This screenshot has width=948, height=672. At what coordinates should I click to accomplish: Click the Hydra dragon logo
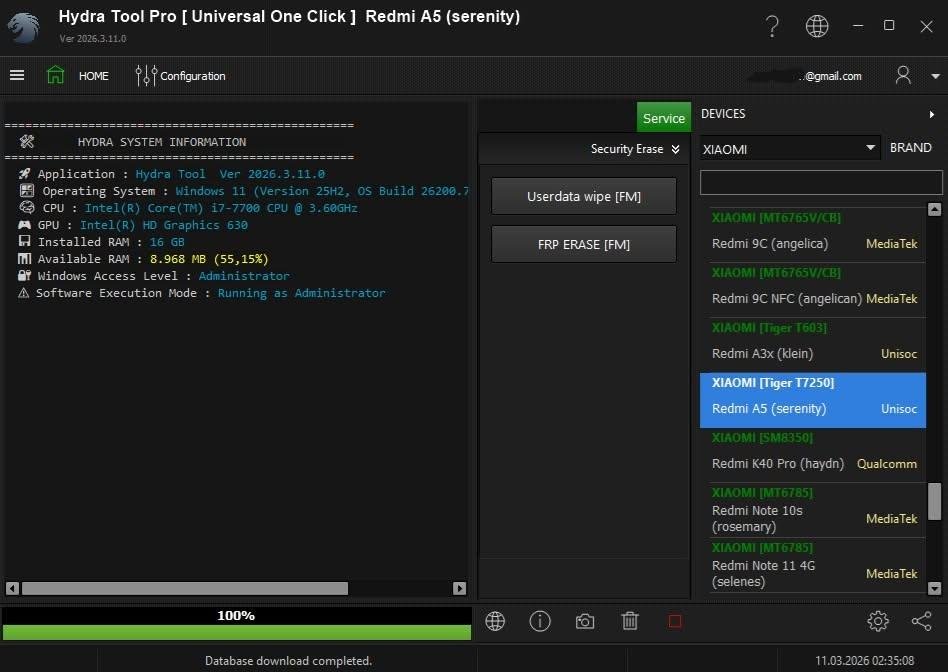pos(24,27)
